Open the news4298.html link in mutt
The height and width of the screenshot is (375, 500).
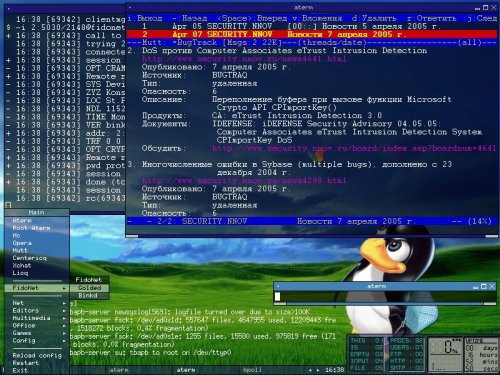pos(244,181)
